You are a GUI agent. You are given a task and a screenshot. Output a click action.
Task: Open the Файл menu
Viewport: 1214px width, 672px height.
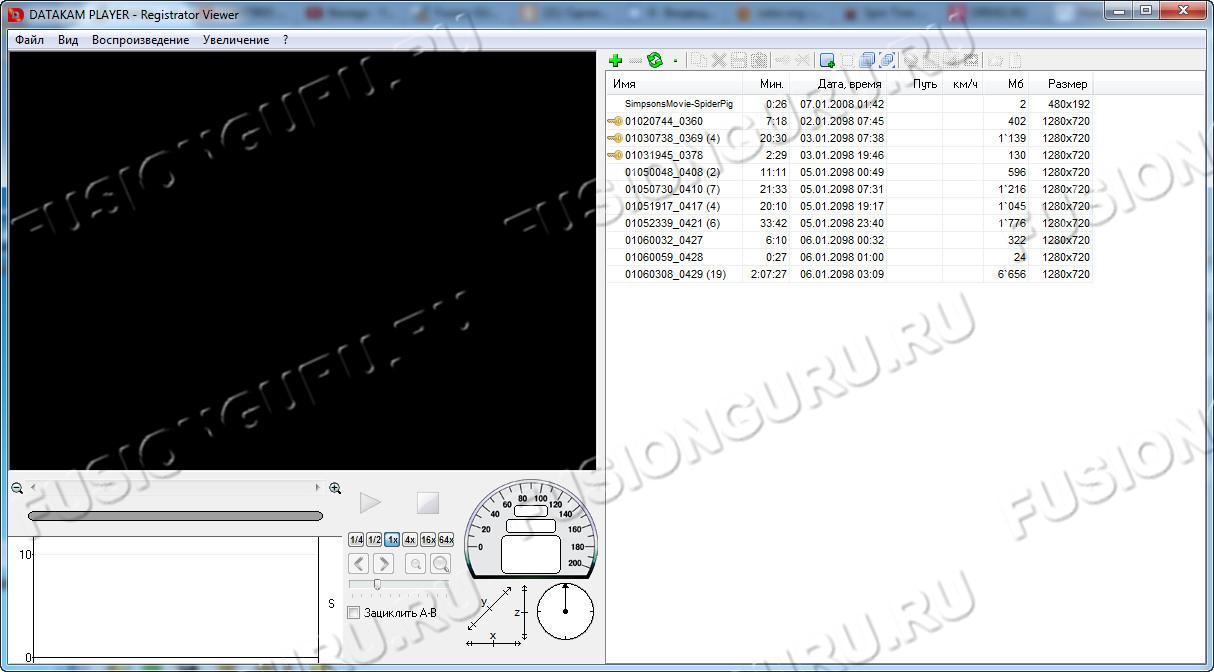pos(30,40)
